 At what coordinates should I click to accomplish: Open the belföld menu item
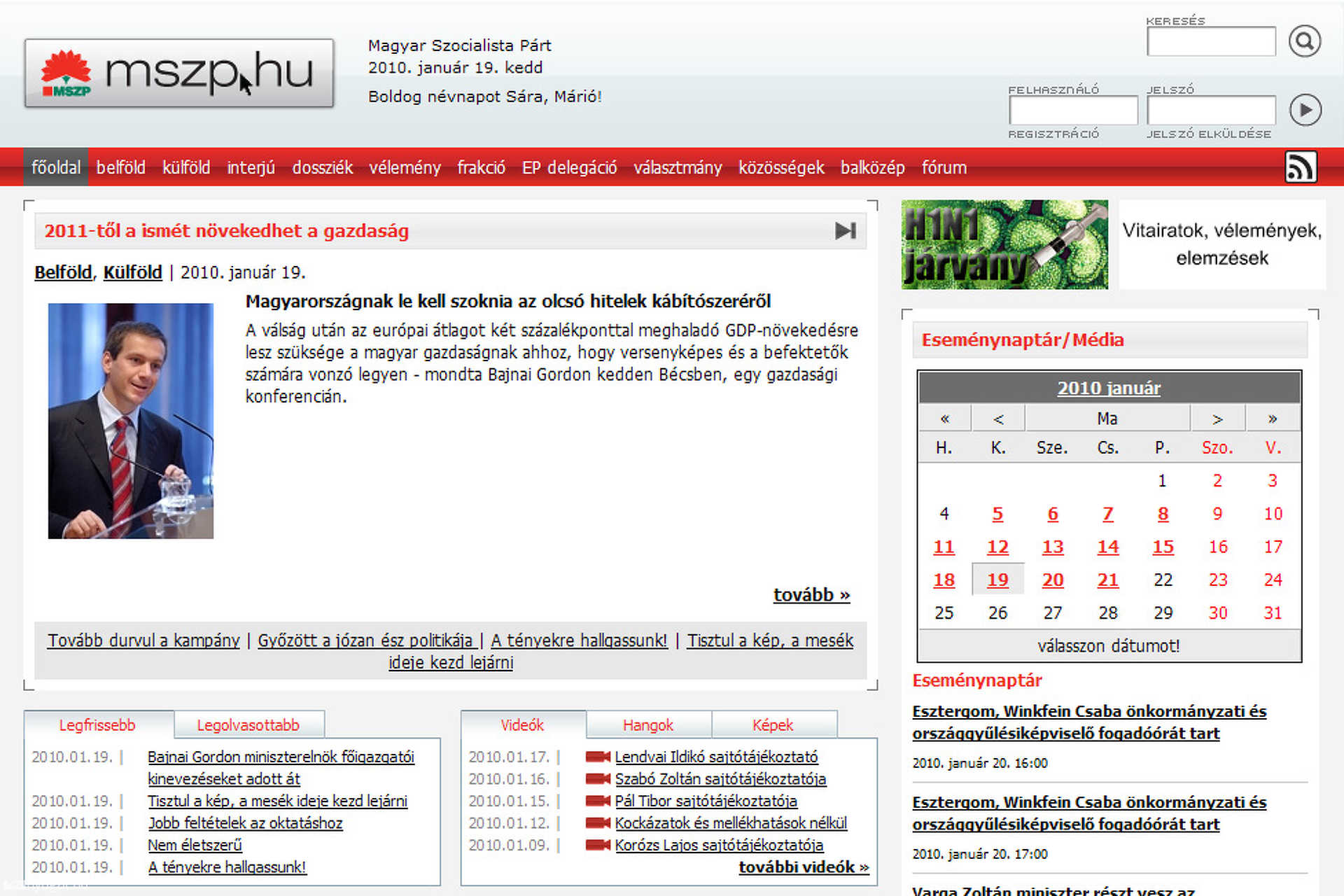coord(121,167)
